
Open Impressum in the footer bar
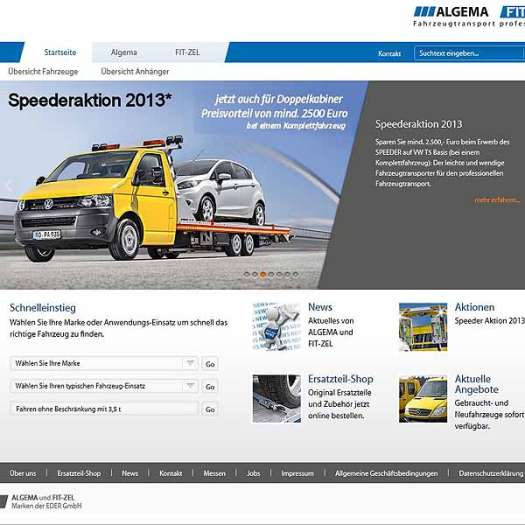[298, 473]
